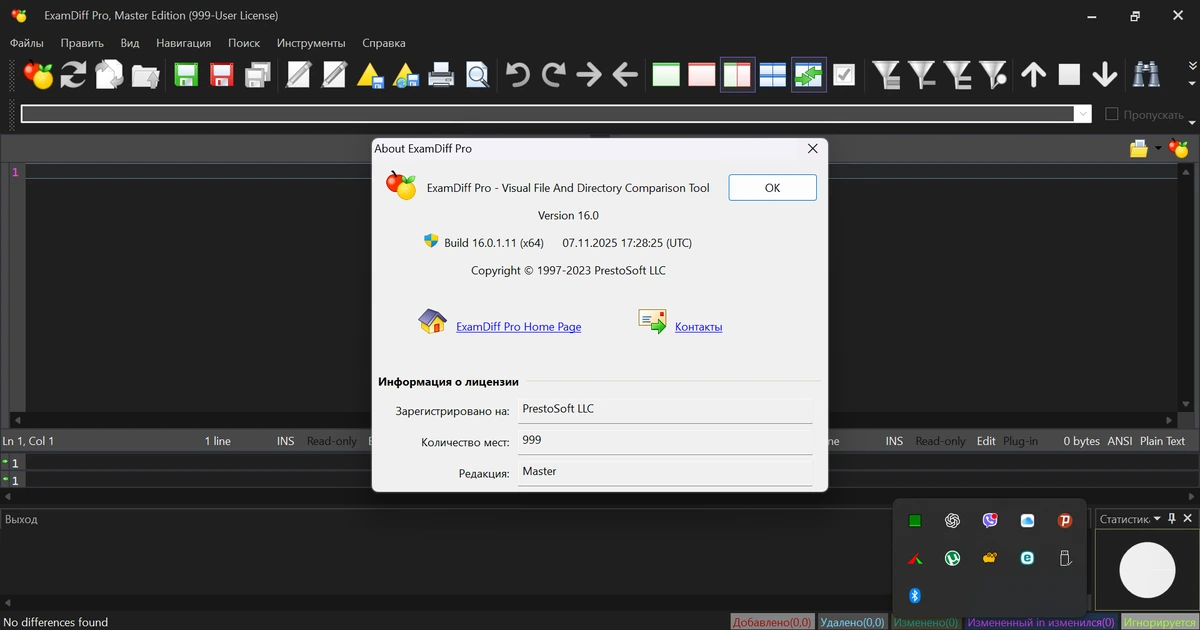Click the funnel with circle filter icon

(993, 75)
